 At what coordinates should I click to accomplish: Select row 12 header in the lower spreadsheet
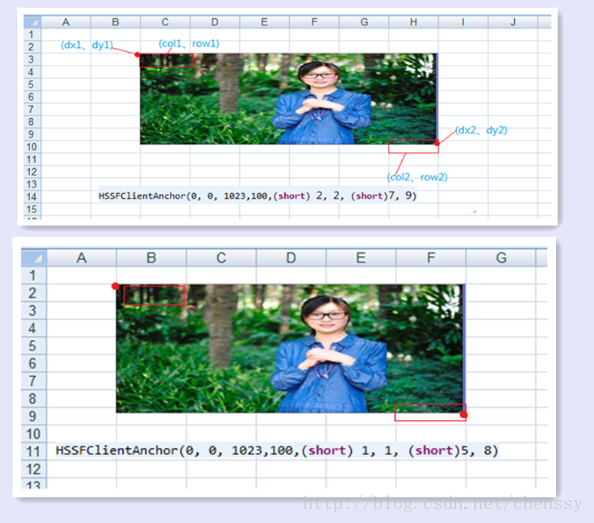point(33,469)
